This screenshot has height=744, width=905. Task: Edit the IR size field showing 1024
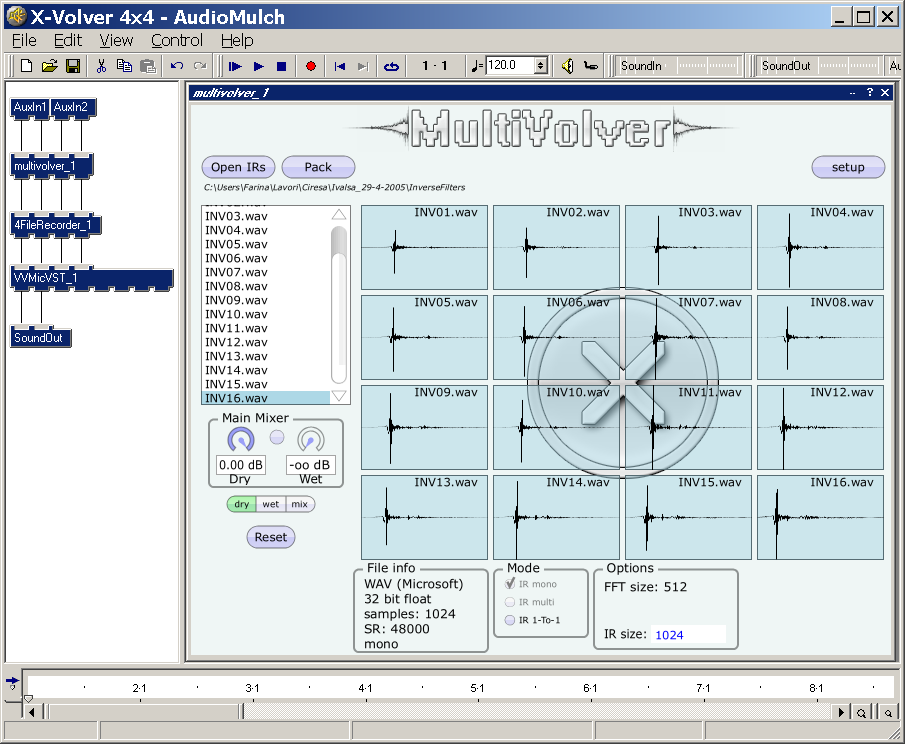688,635
